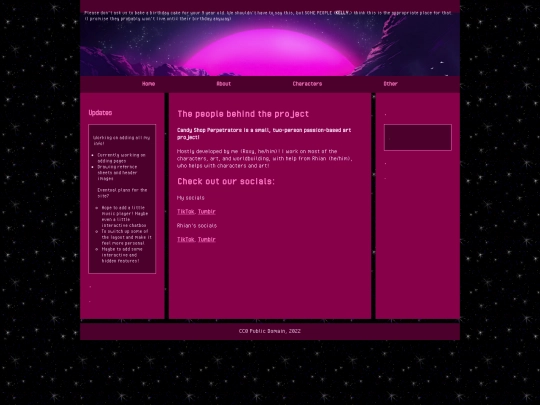The width and height of the screenshot is (540, 405).
Task: Open the Characters nav link
Action: (307, 84)
